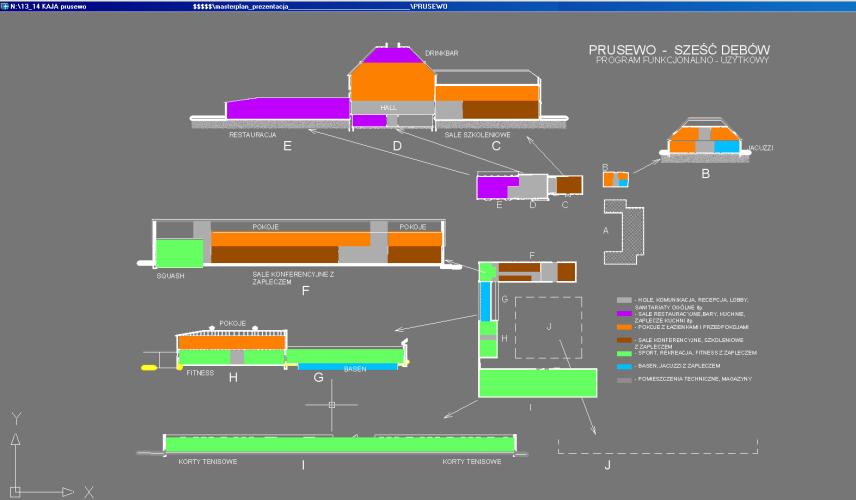Click the blue jacuzzi block in section B
Screen dimensions: 856x500
tap(727, 146)
